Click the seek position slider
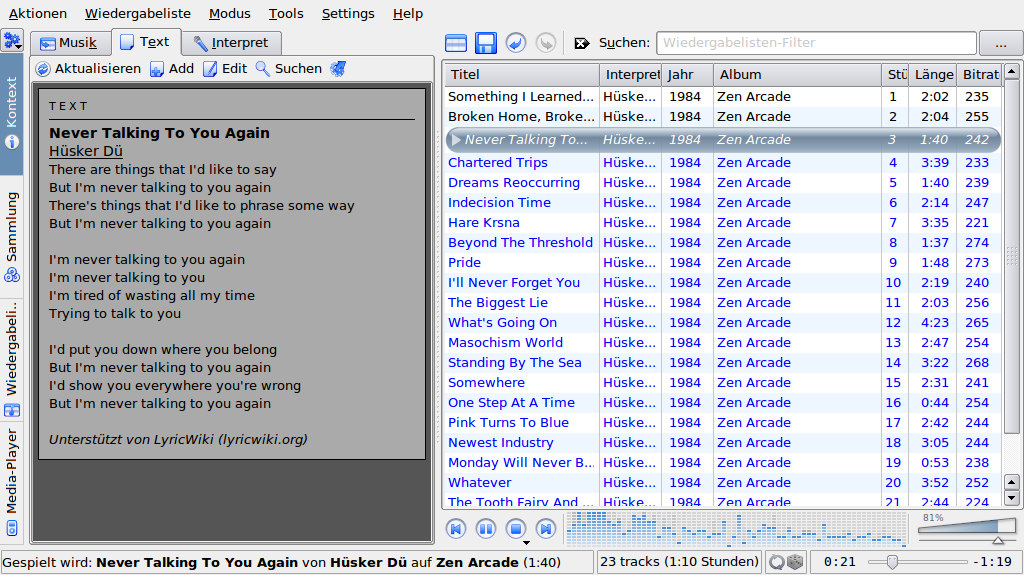This screenshot has width=1024, height=575. click(x=917, y=562)
